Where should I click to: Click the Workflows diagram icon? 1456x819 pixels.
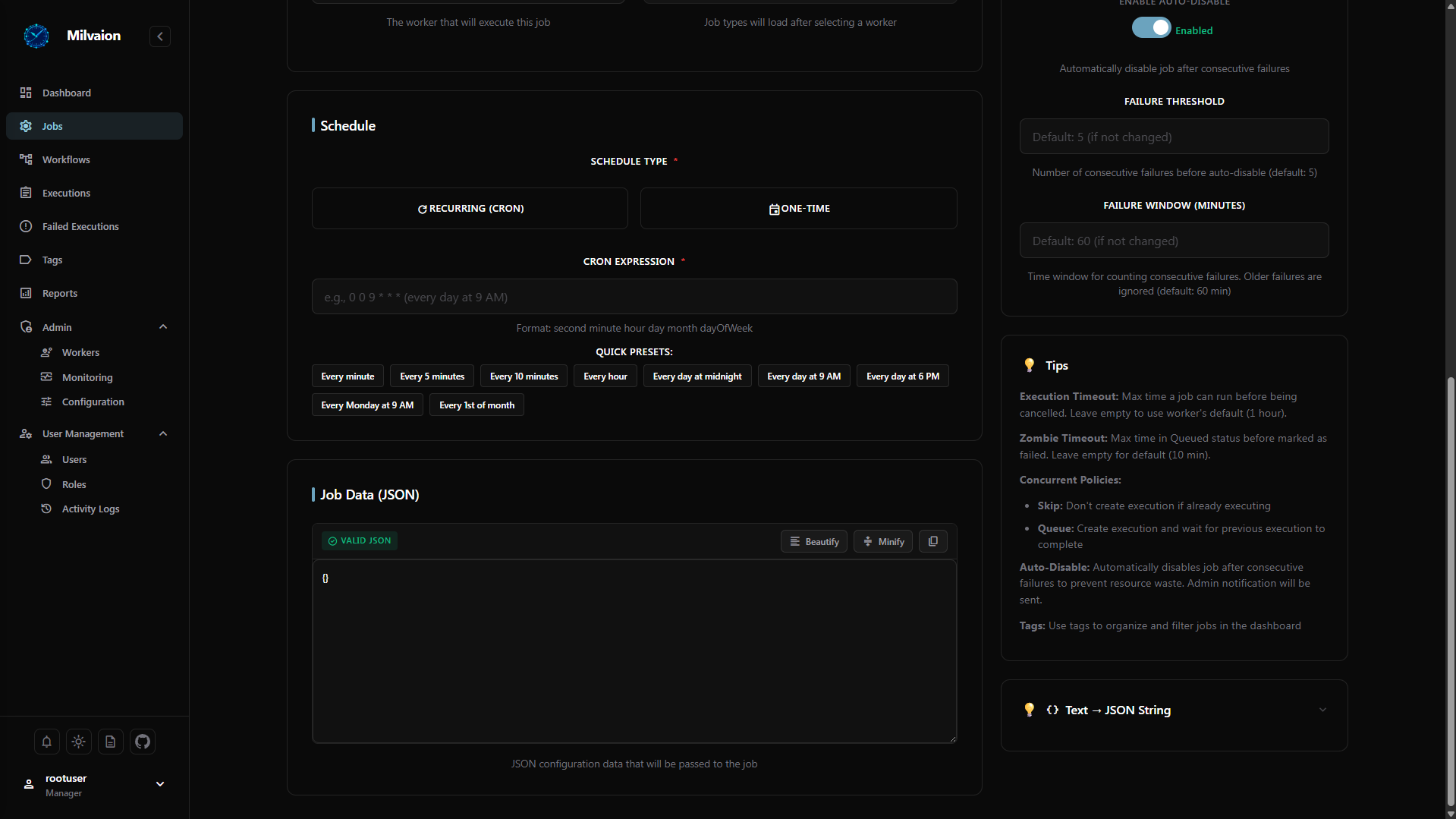[x=26, y=159]
